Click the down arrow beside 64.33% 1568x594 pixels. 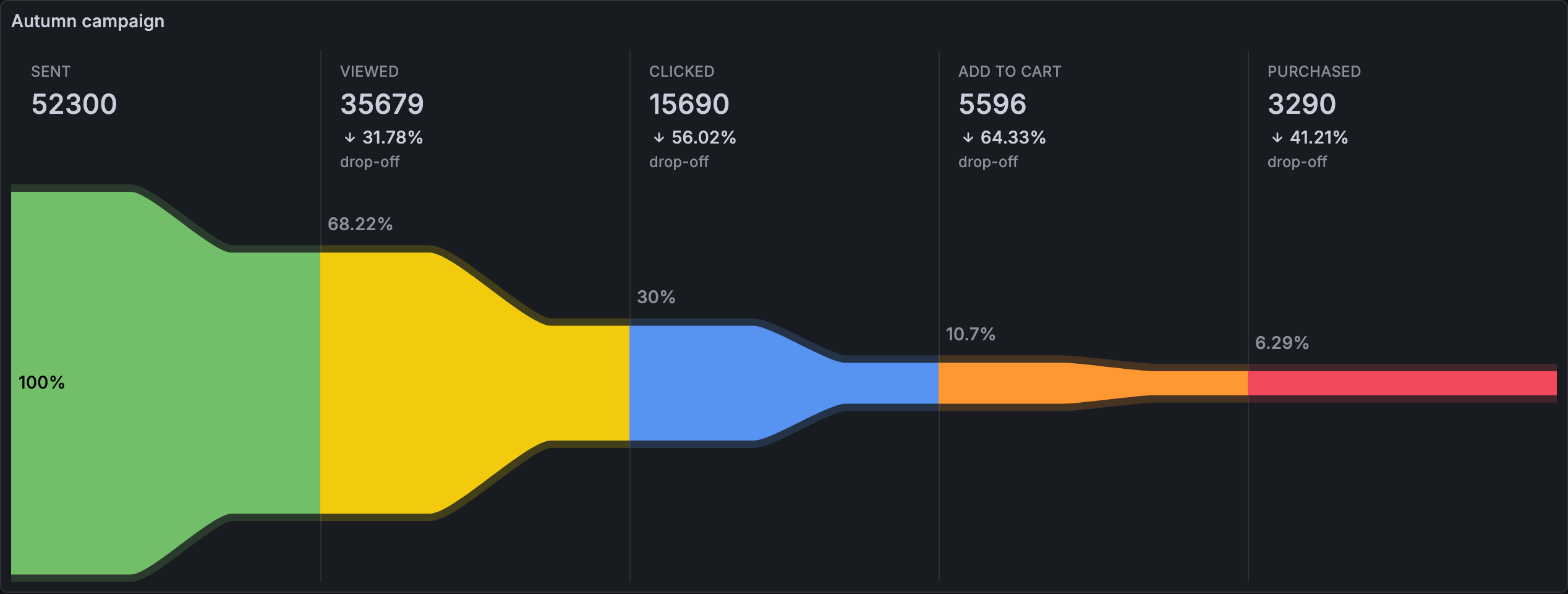tap(968, 137)
